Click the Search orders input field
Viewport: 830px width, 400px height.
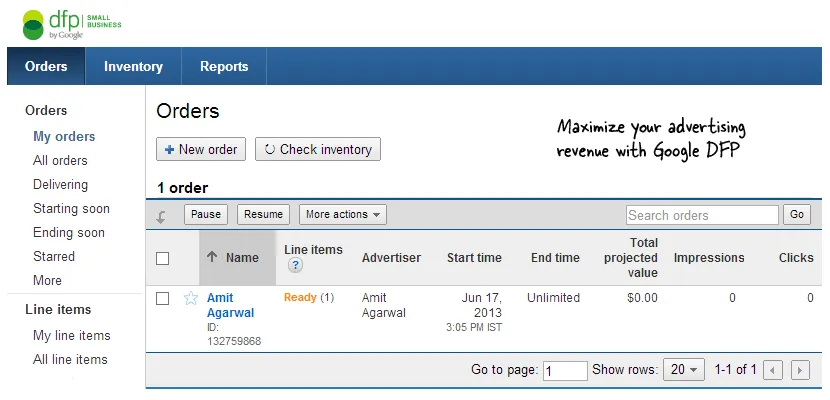click(702, 215)
